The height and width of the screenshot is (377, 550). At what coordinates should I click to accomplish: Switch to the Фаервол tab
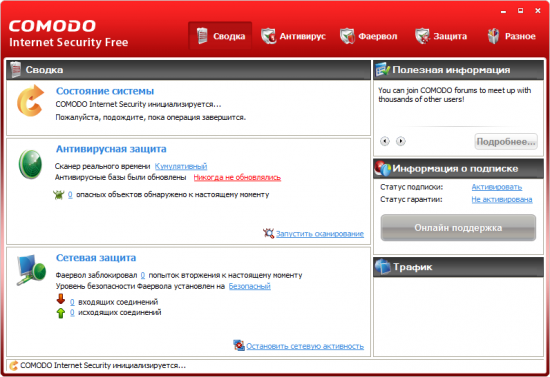tap(368, 36)
